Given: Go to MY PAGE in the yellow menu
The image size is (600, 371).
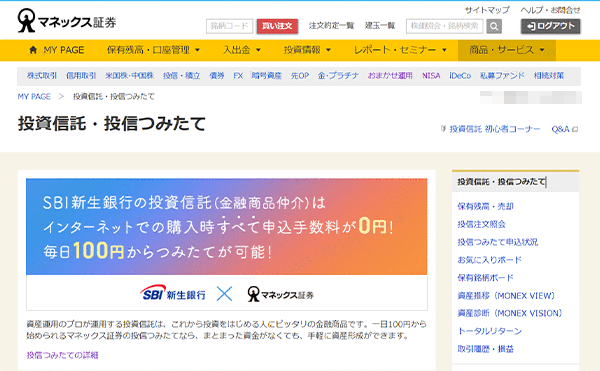Looking at the screenshot, I should [x=57, y=50].
